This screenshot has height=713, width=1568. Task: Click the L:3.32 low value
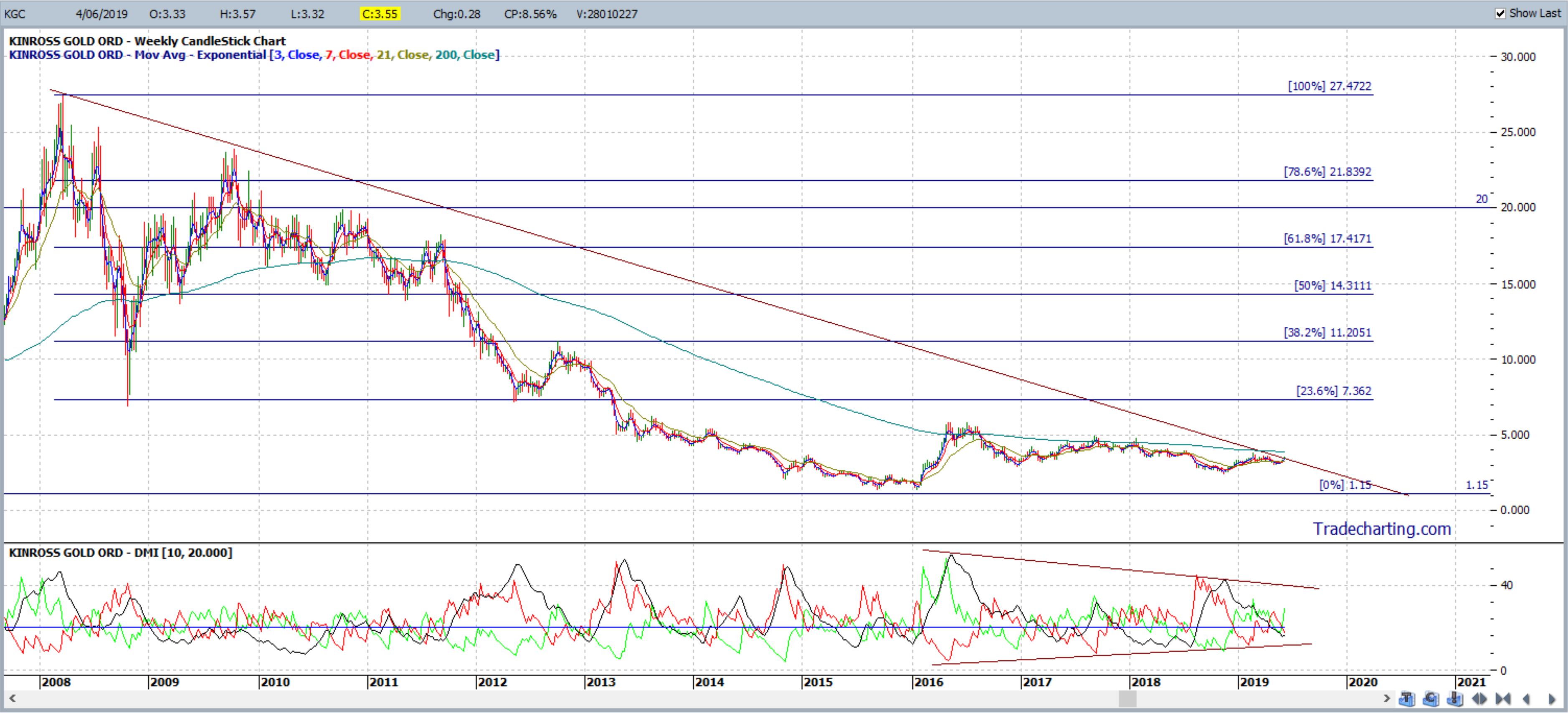tap(307, 14)
